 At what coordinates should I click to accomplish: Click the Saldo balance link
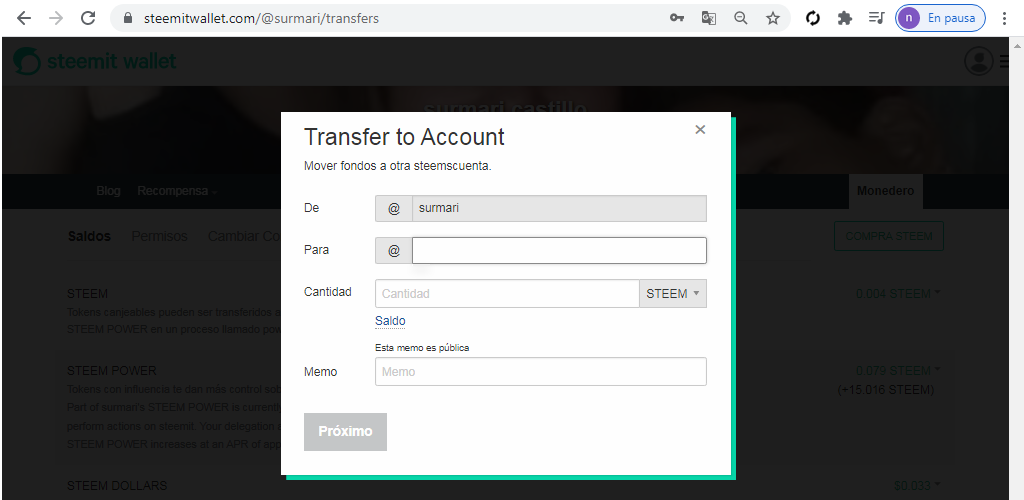390,320
